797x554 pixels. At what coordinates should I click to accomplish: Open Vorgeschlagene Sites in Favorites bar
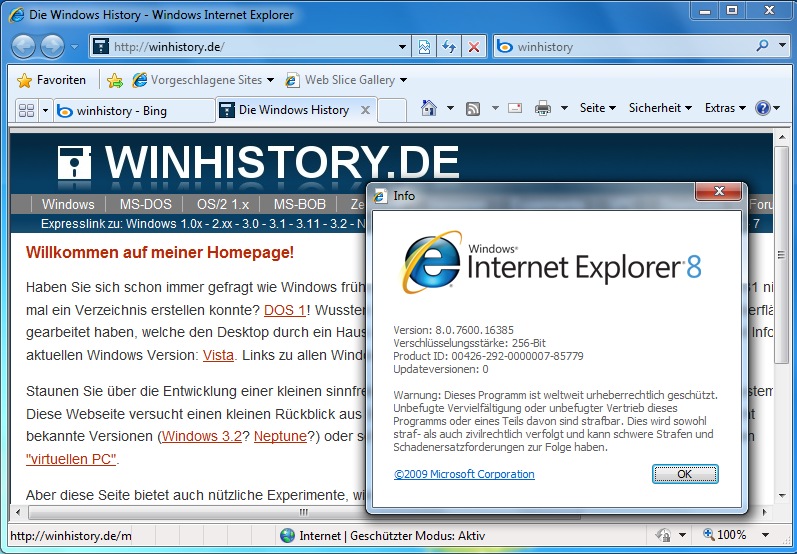pos(202,80)
